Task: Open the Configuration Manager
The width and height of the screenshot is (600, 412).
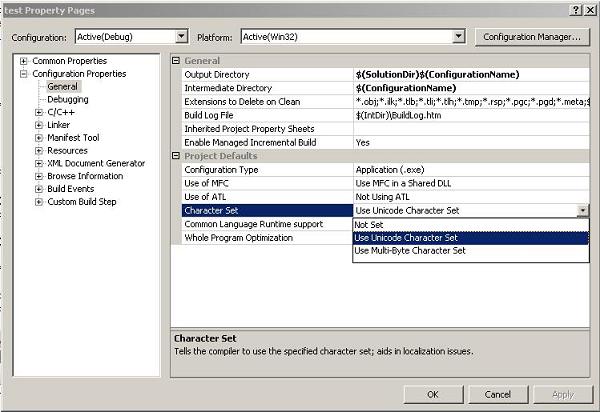Action: pos(530,37)
